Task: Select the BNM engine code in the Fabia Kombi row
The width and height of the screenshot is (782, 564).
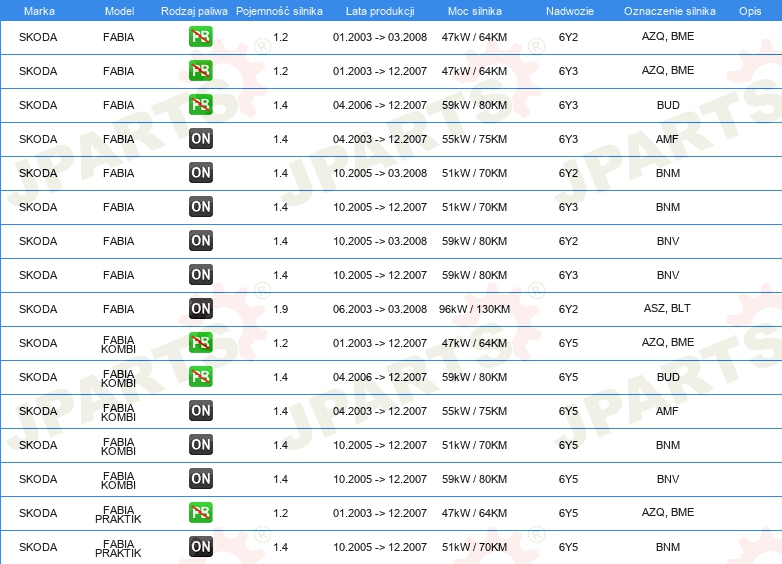Action: click(668, 445)
